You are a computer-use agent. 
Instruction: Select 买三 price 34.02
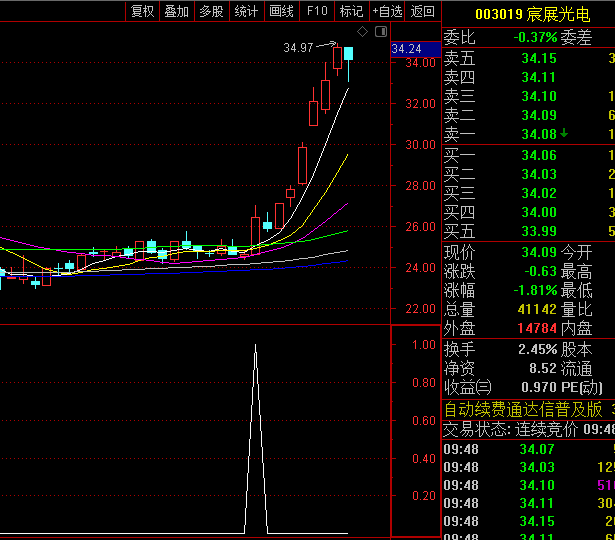(539, 193)
